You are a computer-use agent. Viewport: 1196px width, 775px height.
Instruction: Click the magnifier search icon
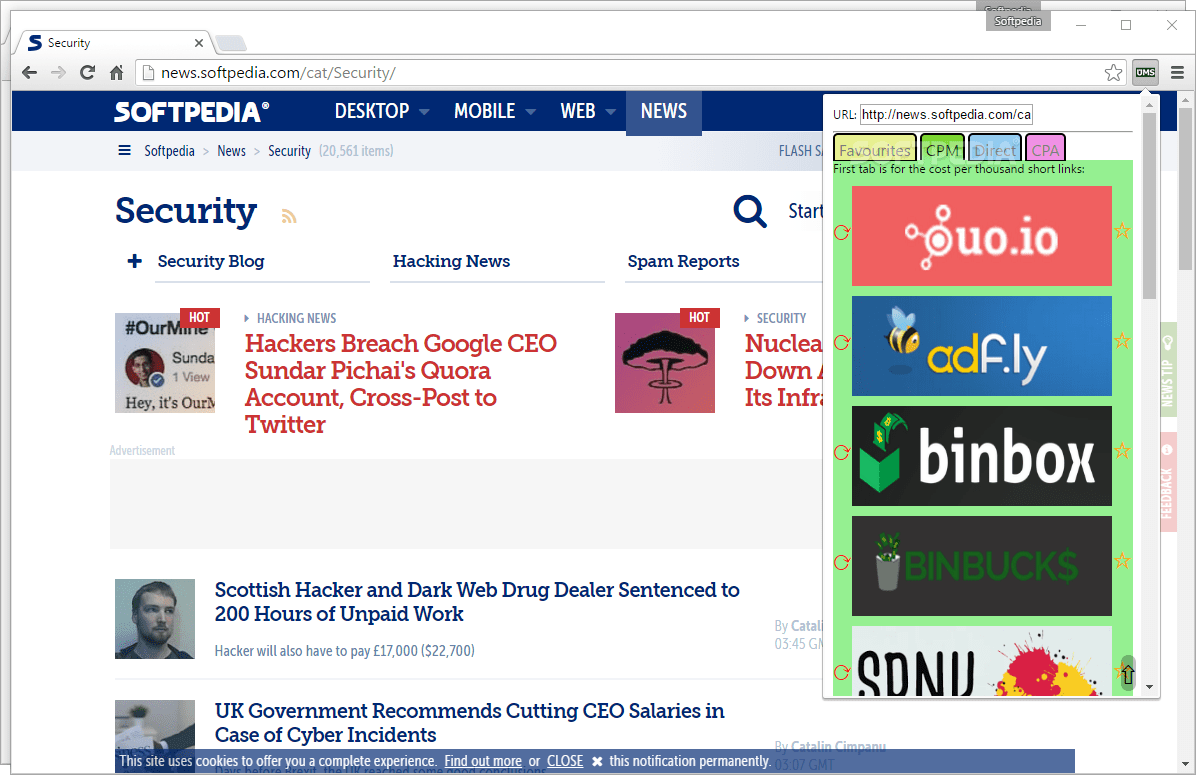tap(750, 211)
